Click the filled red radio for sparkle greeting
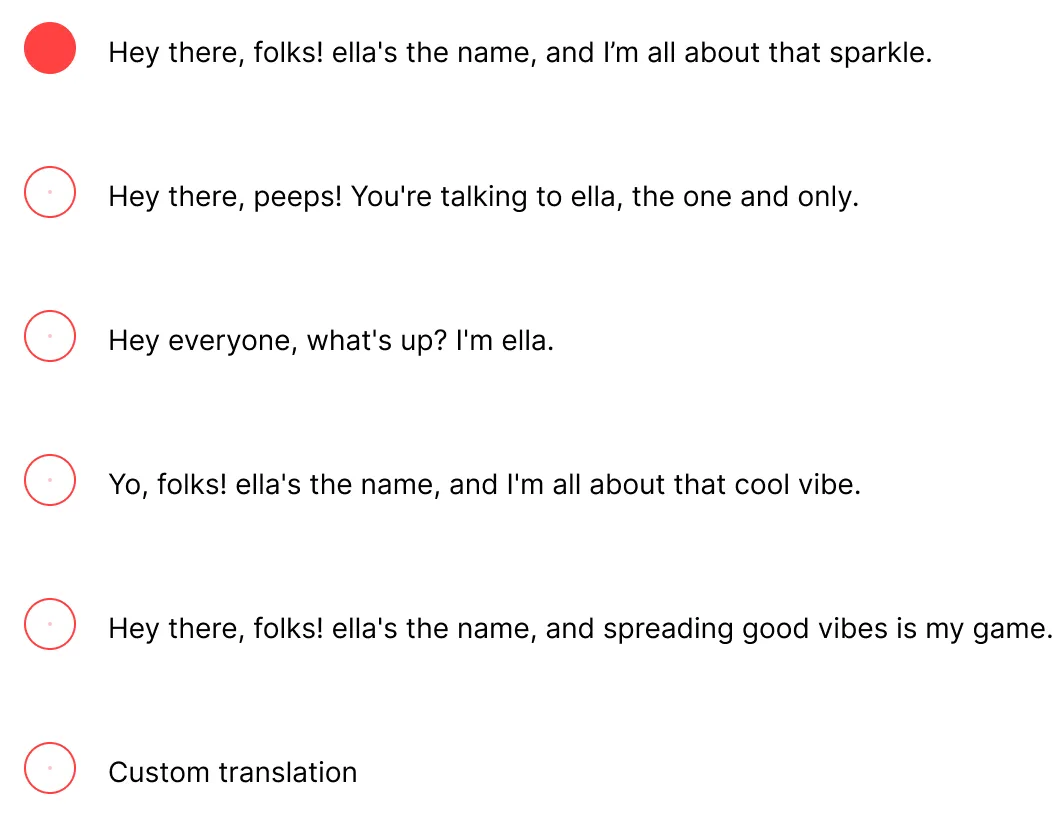Viewport: 1054px width, 818px height. pyautogui.click(x=50, y=49)
